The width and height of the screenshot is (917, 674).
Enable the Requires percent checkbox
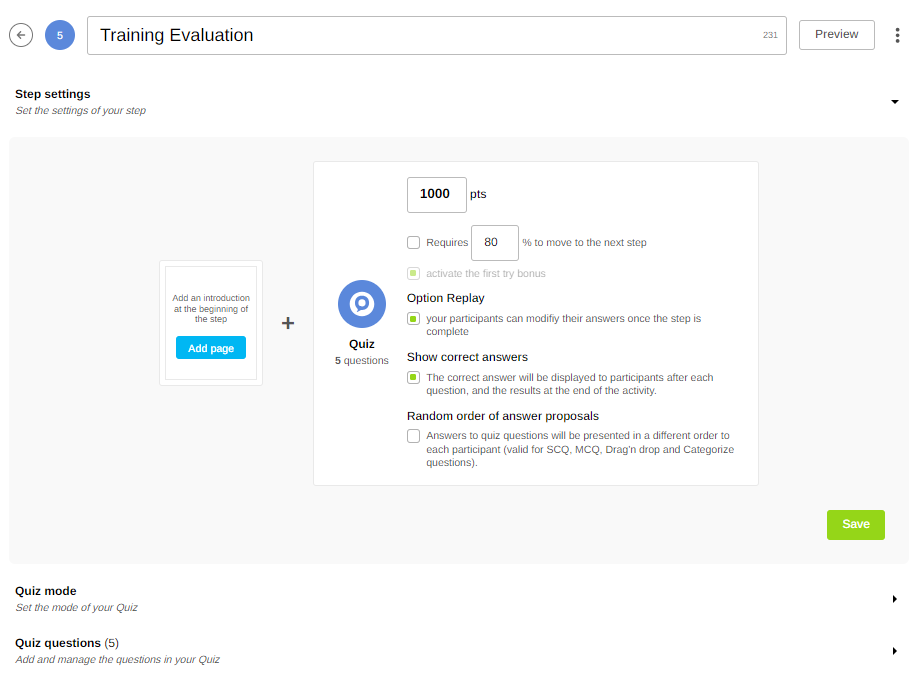click(414, 242)
